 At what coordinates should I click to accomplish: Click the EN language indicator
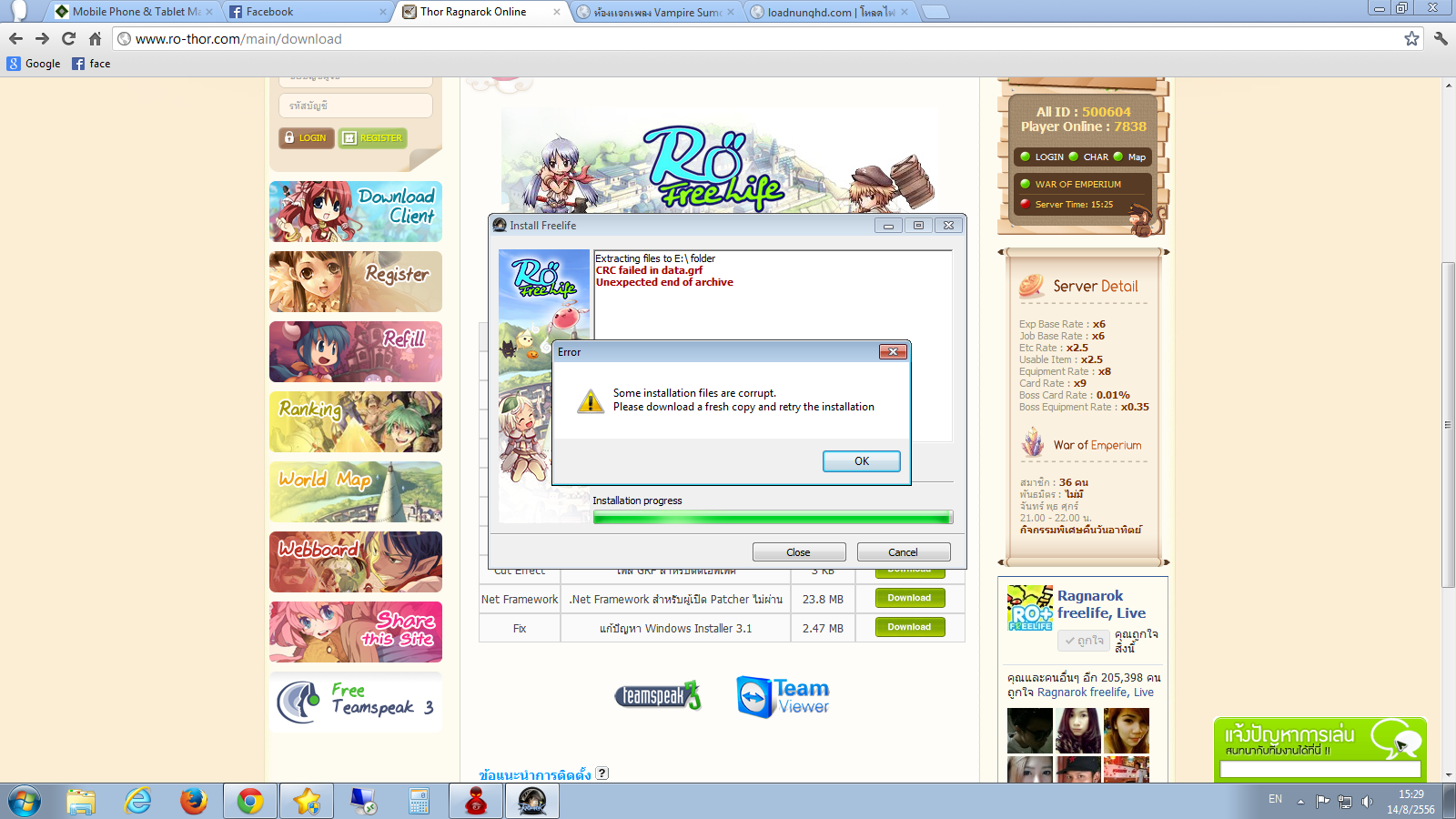pyautogui.click(x=1275, y=799)
